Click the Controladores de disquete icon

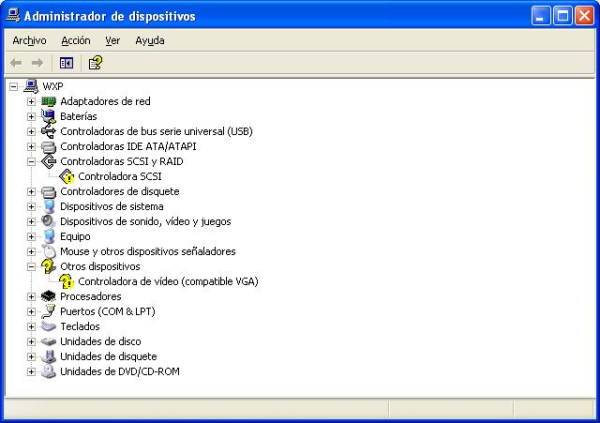click(49, 191)
